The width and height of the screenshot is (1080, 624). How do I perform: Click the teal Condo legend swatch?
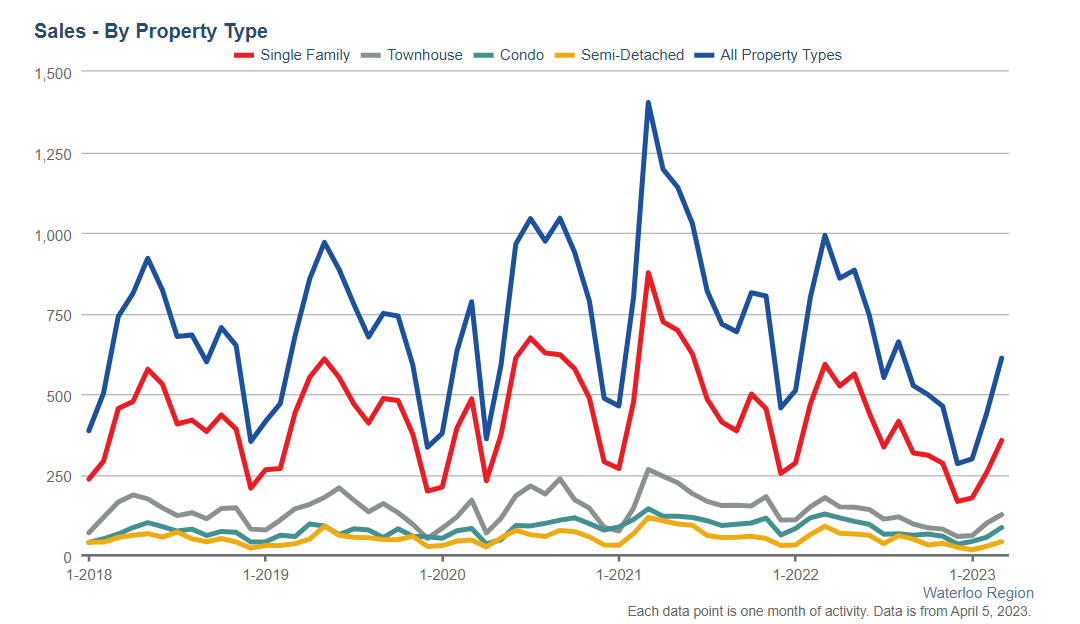point(484,56)
